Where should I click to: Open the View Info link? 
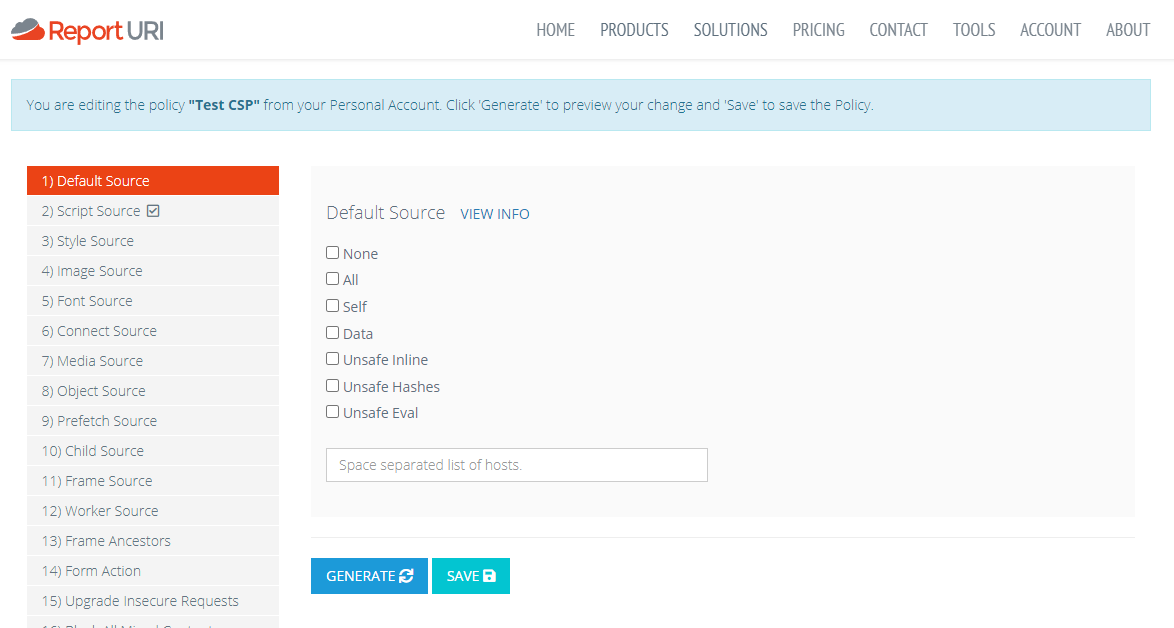click(495, 214)
